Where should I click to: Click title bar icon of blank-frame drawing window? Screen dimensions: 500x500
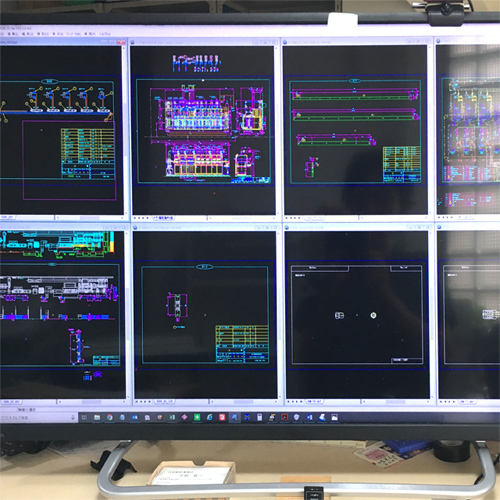pyautogui.click(x=287, y=228)
